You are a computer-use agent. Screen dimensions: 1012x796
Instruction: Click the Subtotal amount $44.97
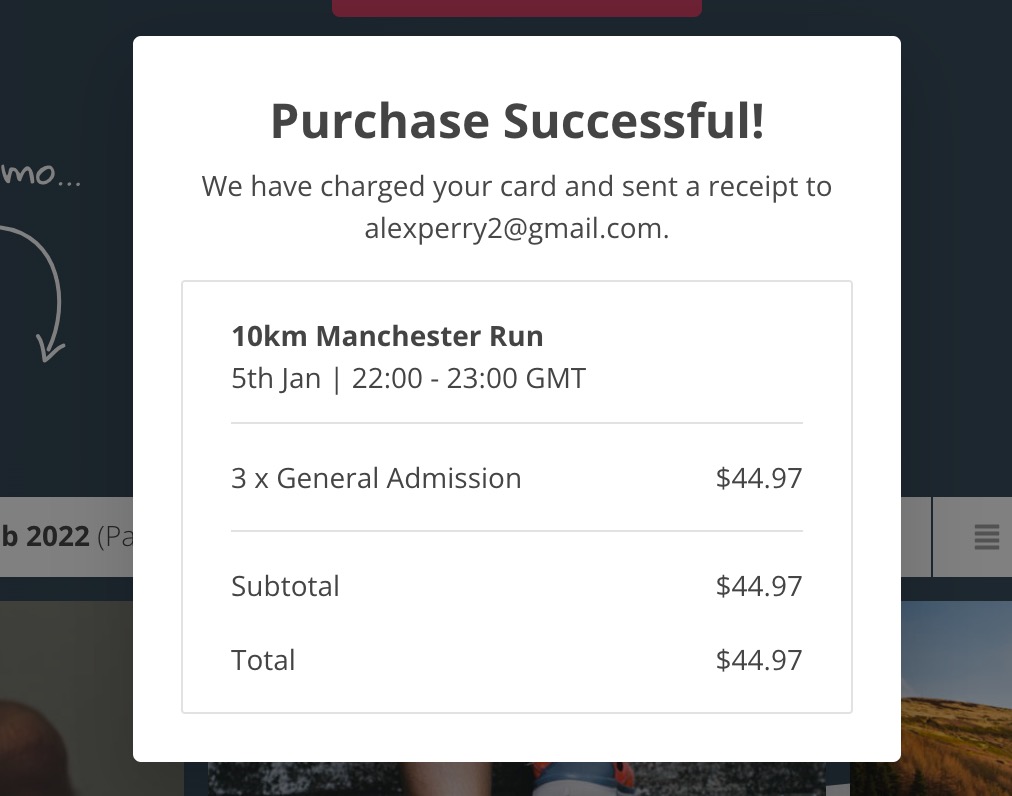[759, 586]
